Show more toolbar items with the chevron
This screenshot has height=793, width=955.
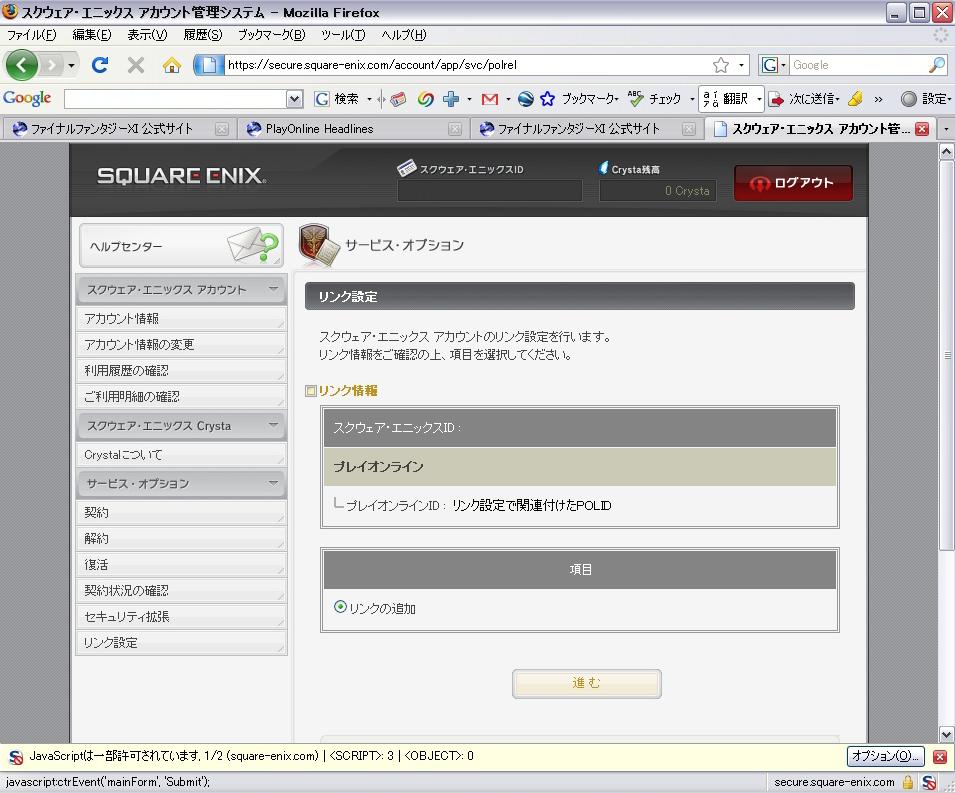click(878, 99)
